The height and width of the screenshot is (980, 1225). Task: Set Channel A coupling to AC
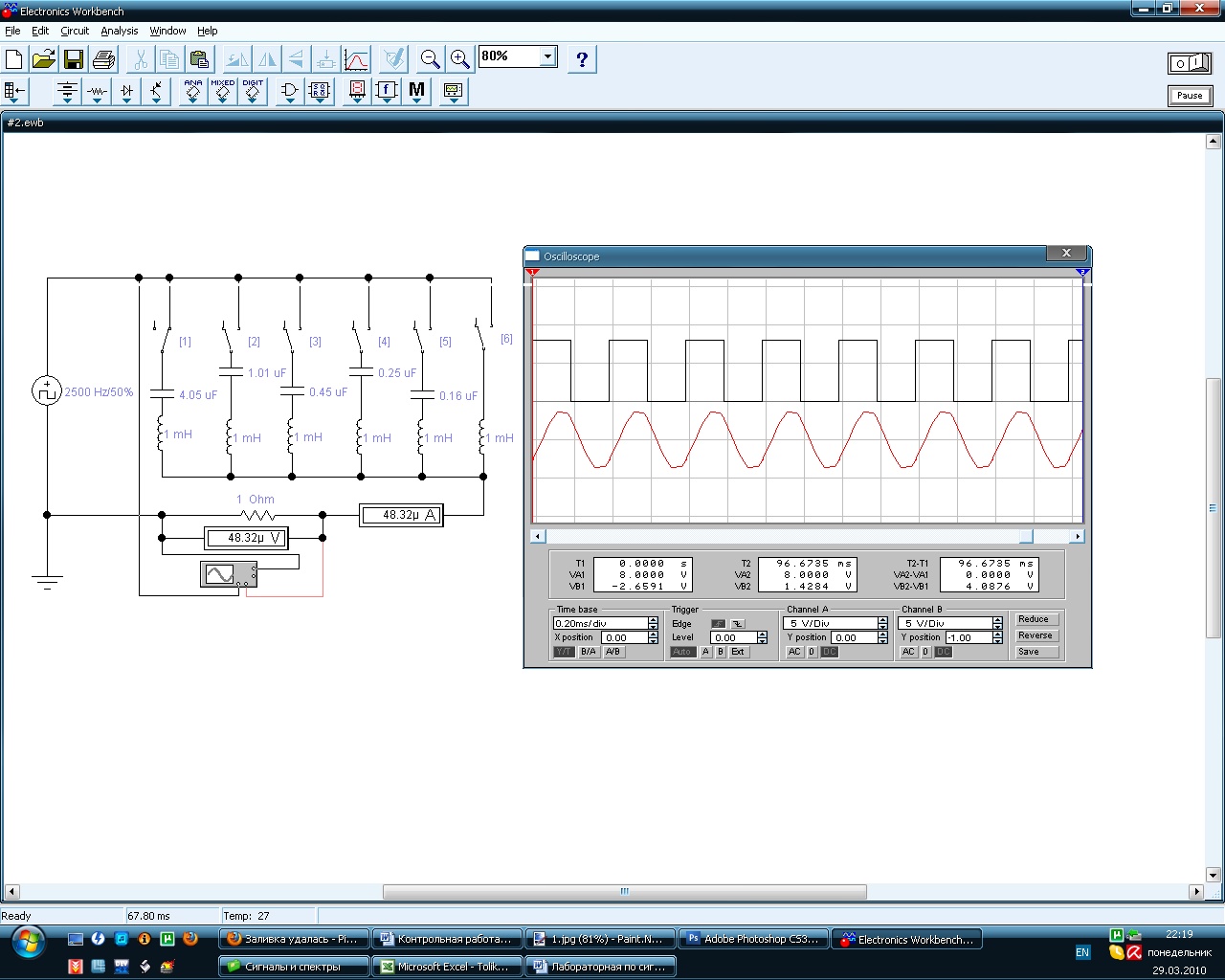point(794,652)
